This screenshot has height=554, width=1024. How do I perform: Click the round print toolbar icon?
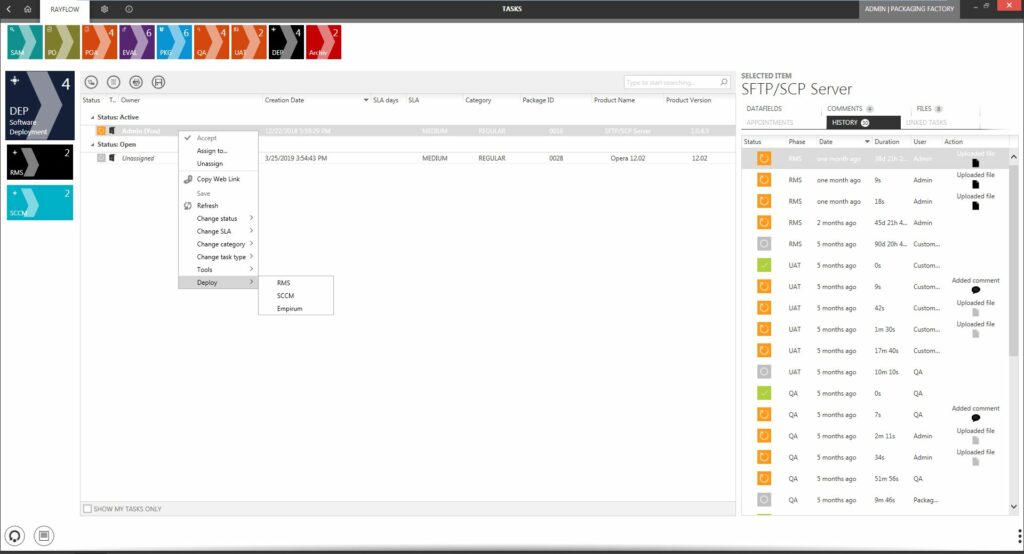pyautogui.click(x=136, y=82)
